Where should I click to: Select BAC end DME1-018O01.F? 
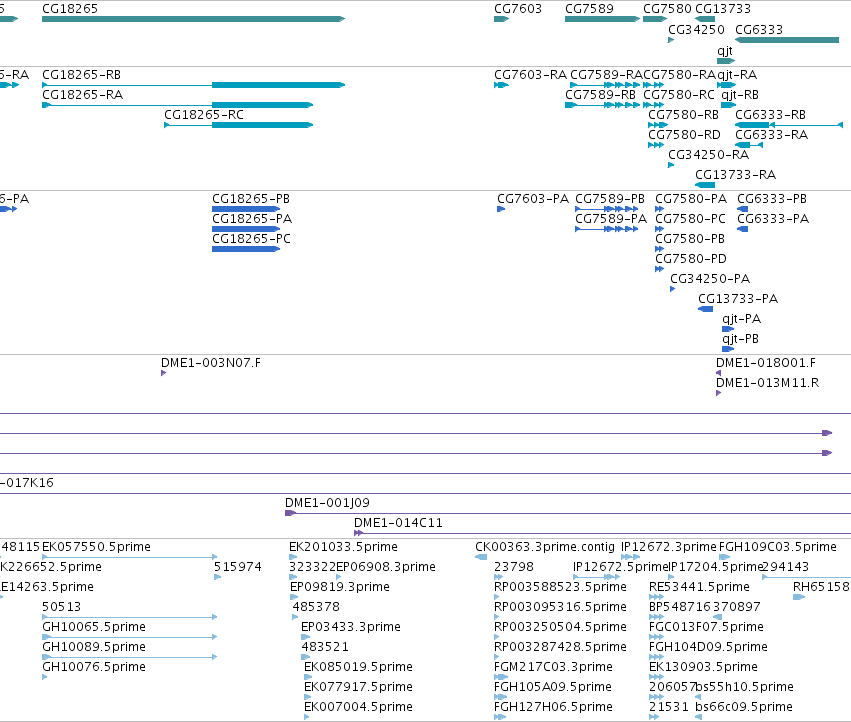coord(766,363)
